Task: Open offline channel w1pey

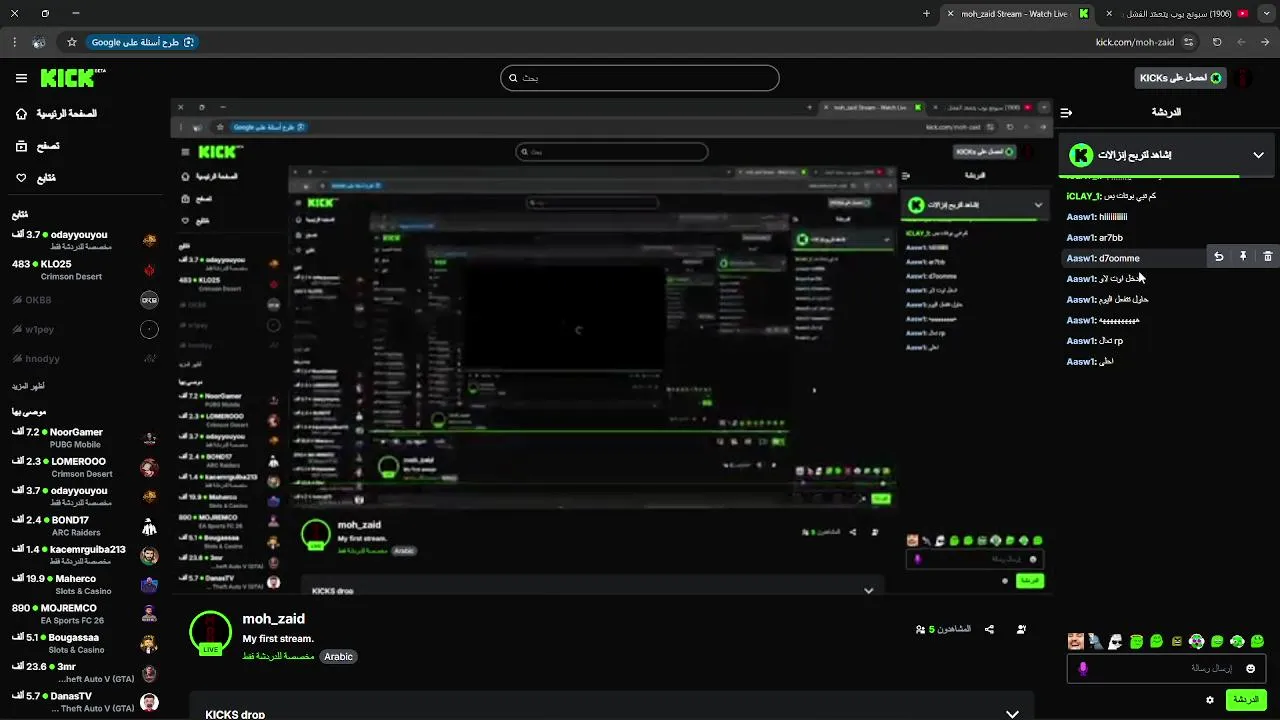Action: coord(84,329)
